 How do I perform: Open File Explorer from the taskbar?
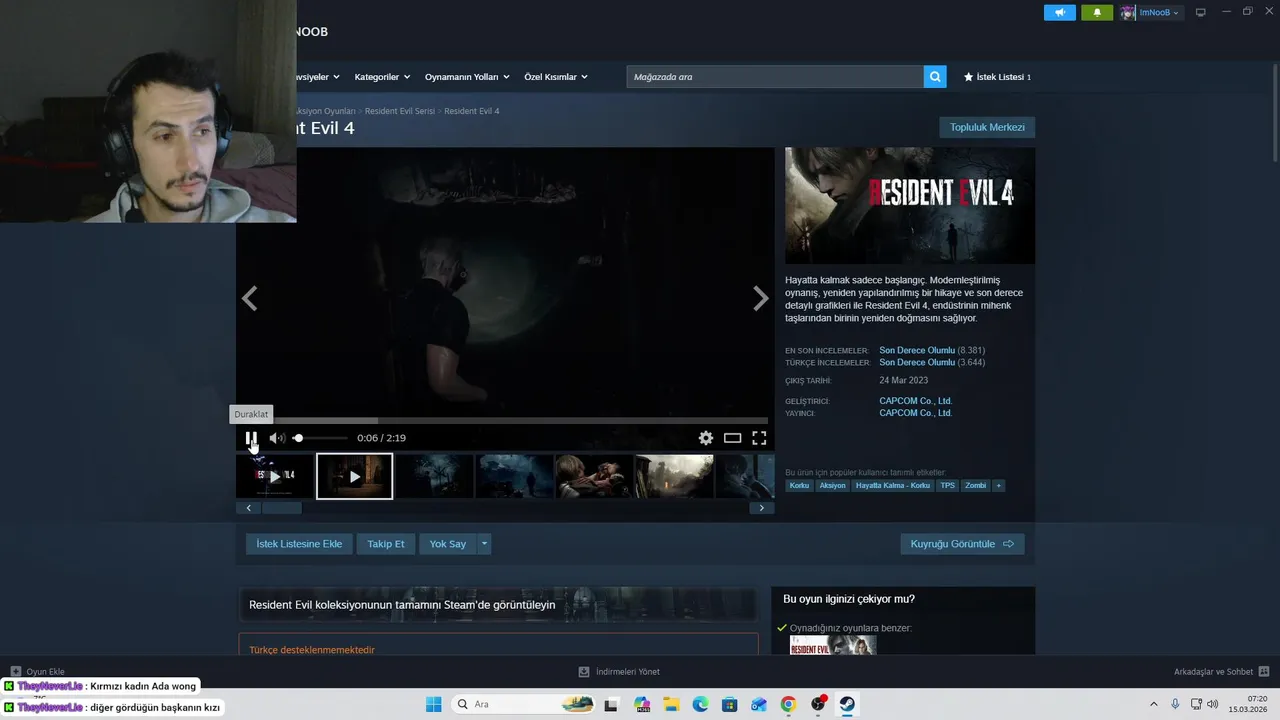pyautogui.click(x=671, y=704)
